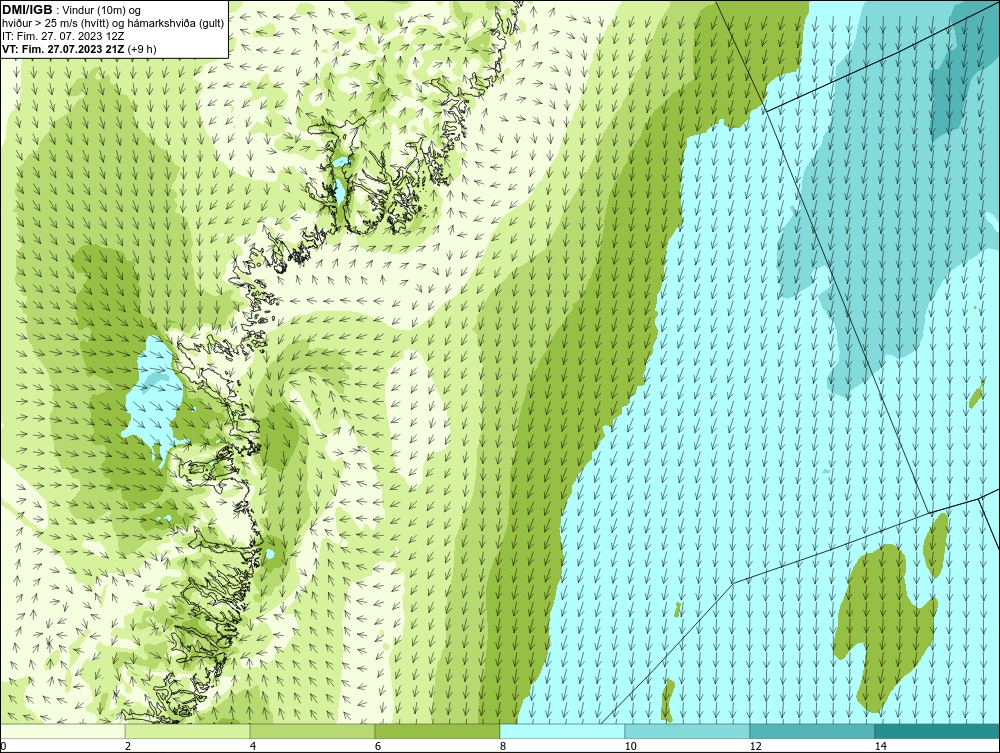Viewport: 1000px width, 753px height.
Task: Click the legend label '12'
Action: 755,747
